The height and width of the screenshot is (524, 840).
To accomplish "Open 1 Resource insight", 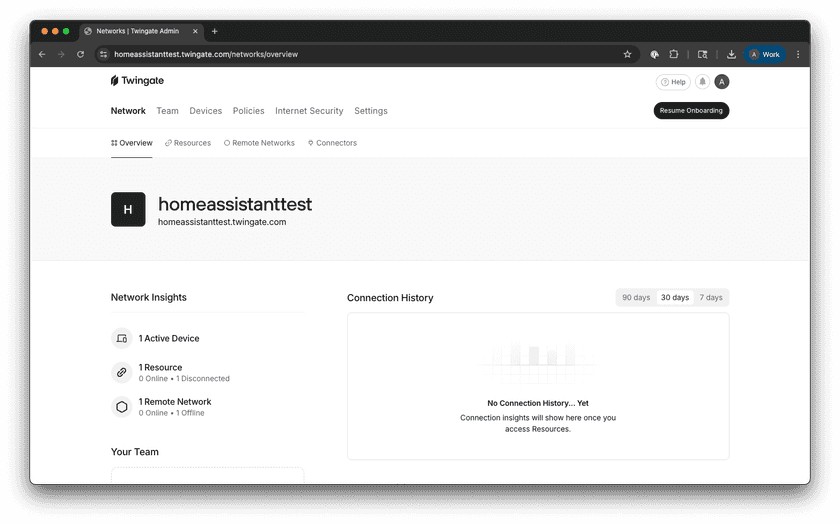I will tap(160, 368).
